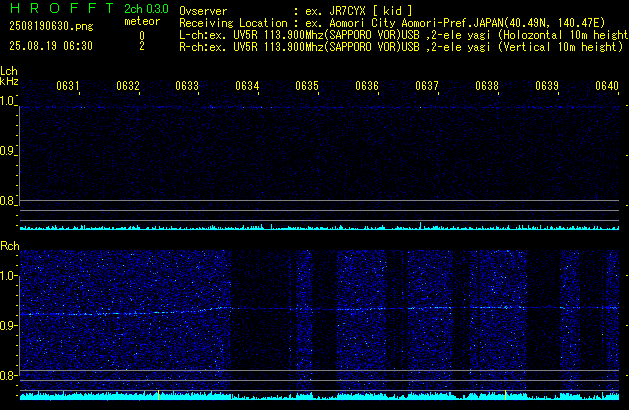
Task: Select the 0633 time marker
Action: [x=187, y=86]
